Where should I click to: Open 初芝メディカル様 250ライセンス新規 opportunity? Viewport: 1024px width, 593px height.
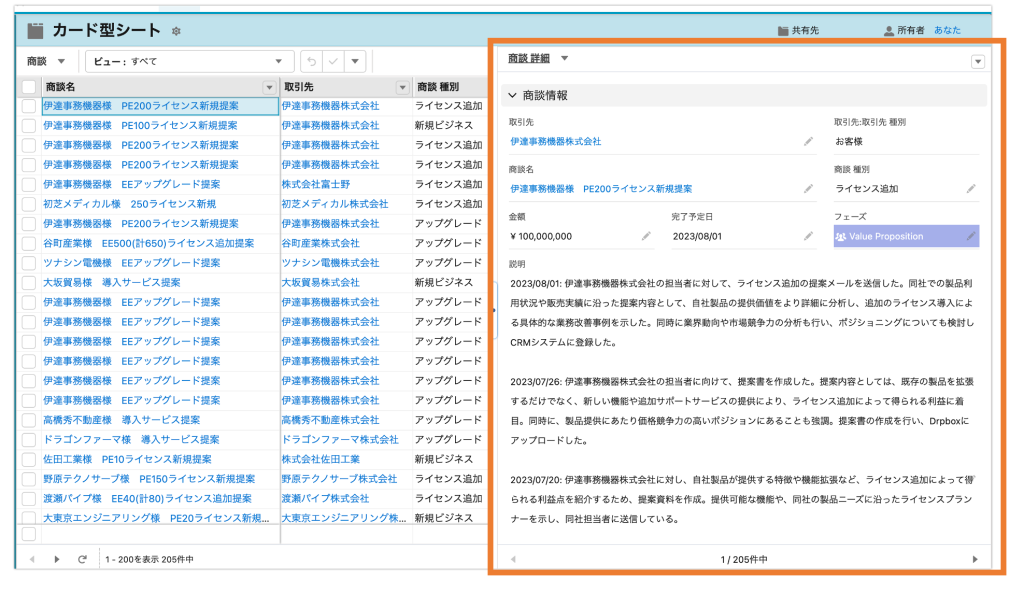pyautogui.click(x=129, y=204)
